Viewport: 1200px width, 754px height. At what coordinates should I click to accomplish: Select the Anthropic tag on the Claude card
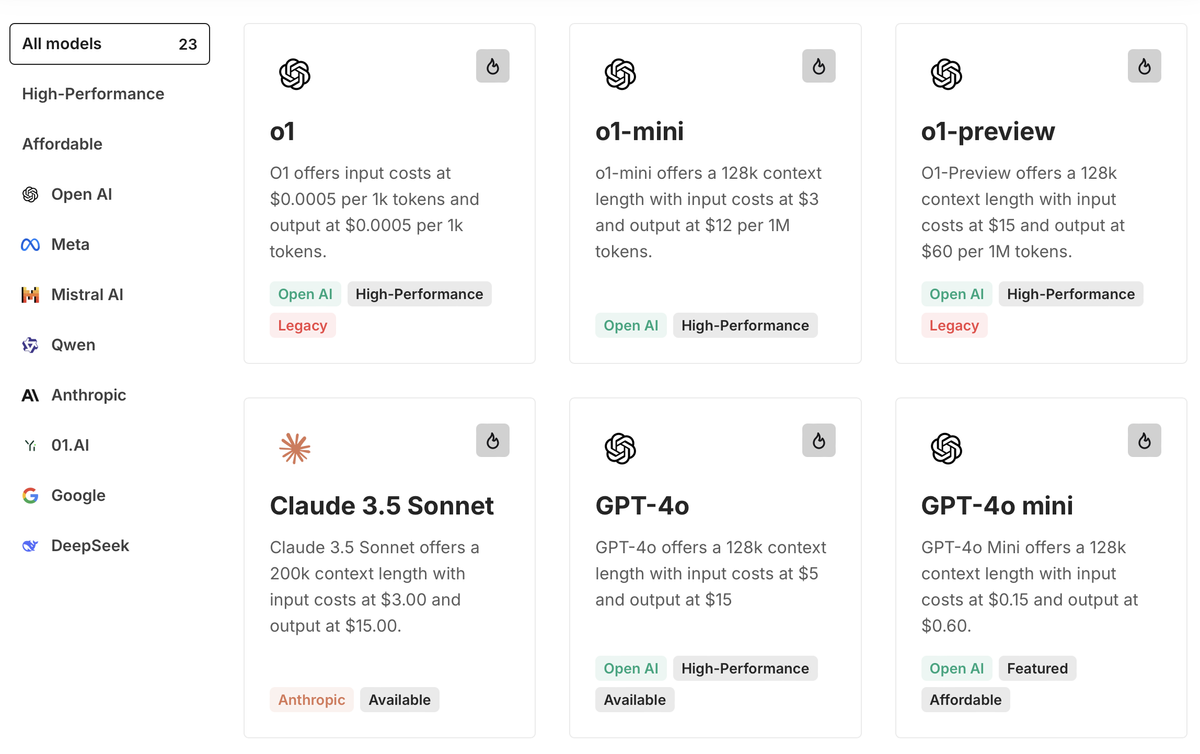tap(311, 699)
